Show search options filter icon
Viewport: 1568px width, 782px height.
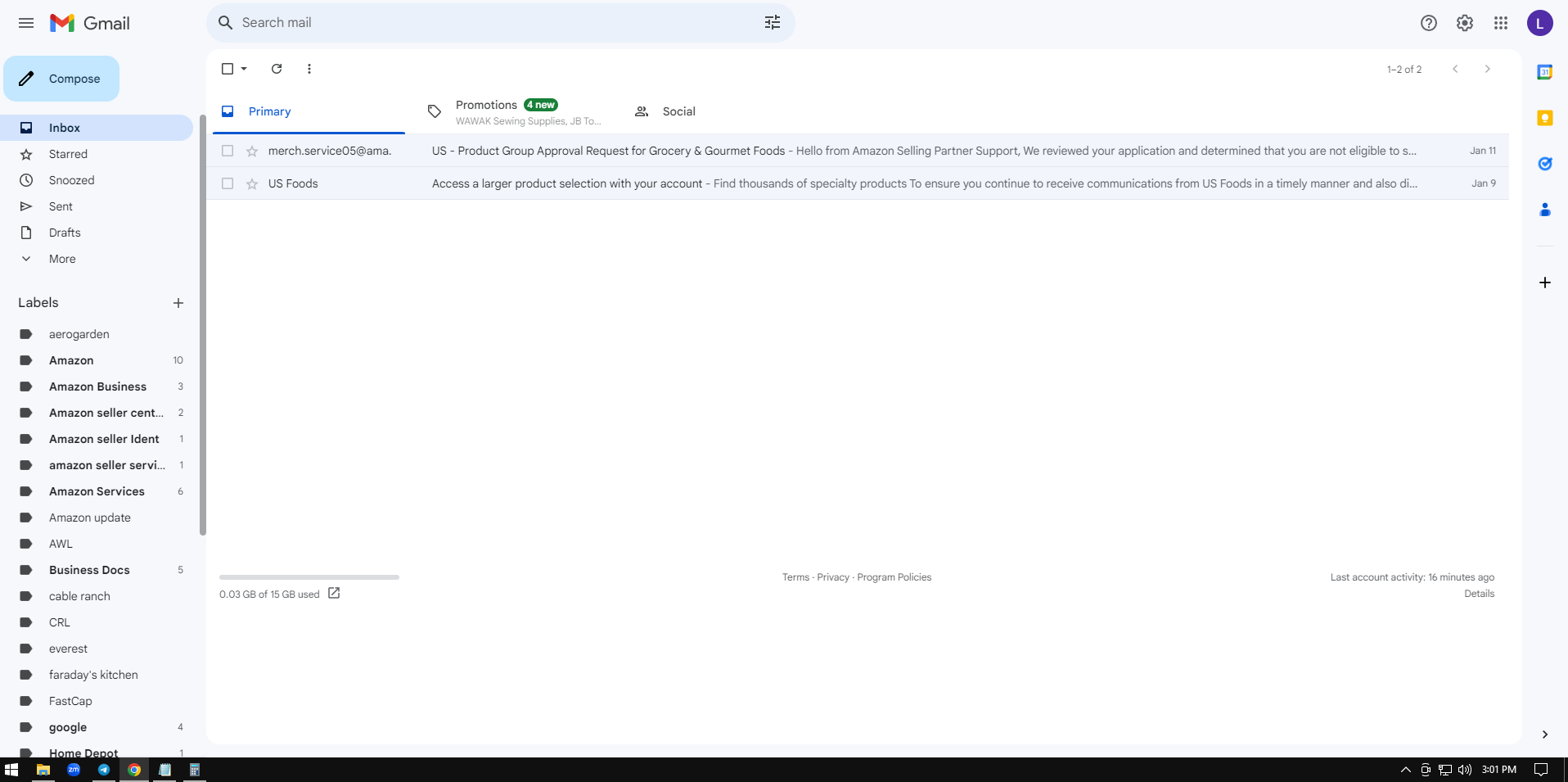pyautogui.click(x=773, y=23)
